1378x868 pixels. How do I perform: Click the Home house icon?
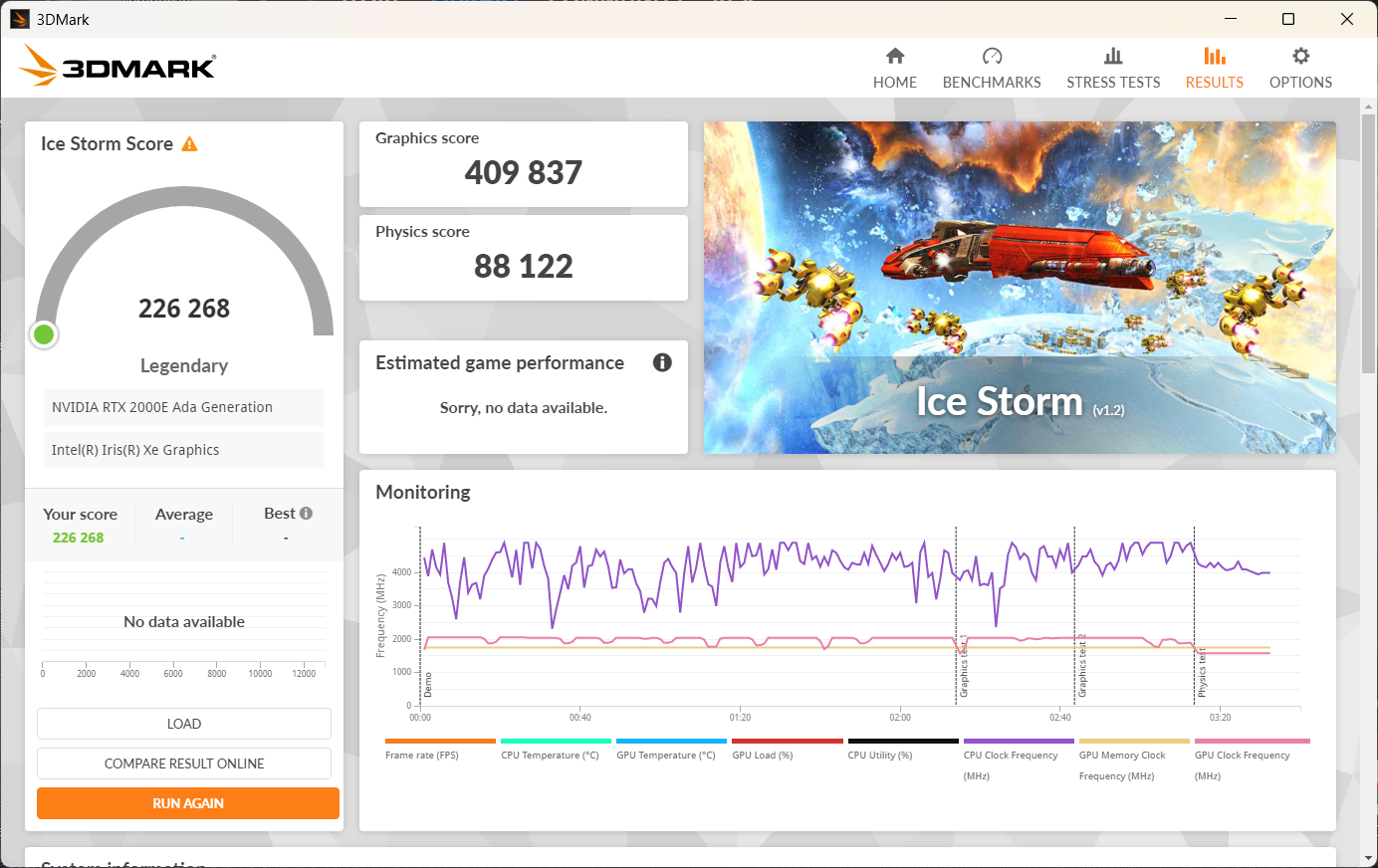point(895,56)
